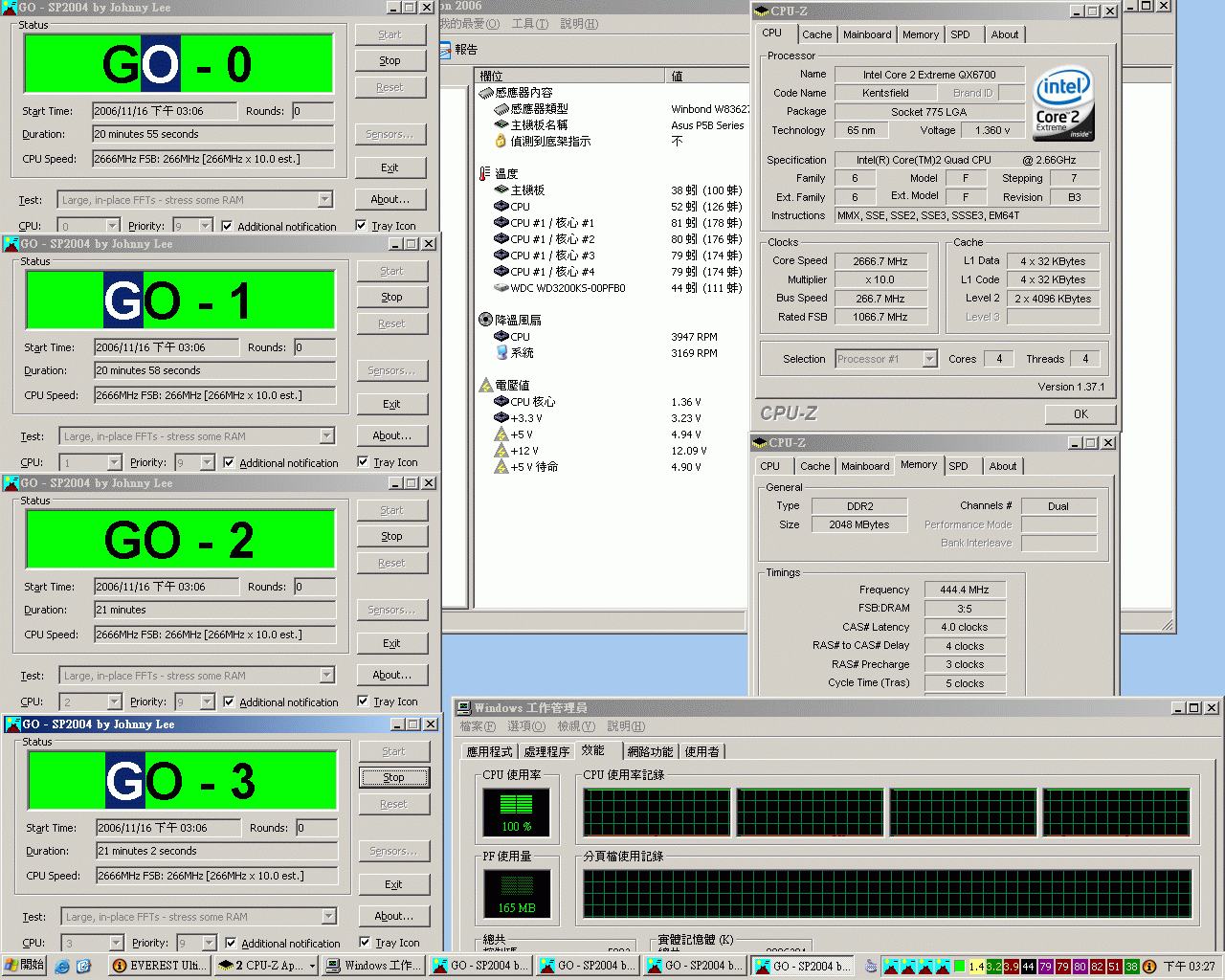This screenshot has width=1225, height=980.
Task: Toggle Additional notification in GO - 1 window
Action: [229, 463]
